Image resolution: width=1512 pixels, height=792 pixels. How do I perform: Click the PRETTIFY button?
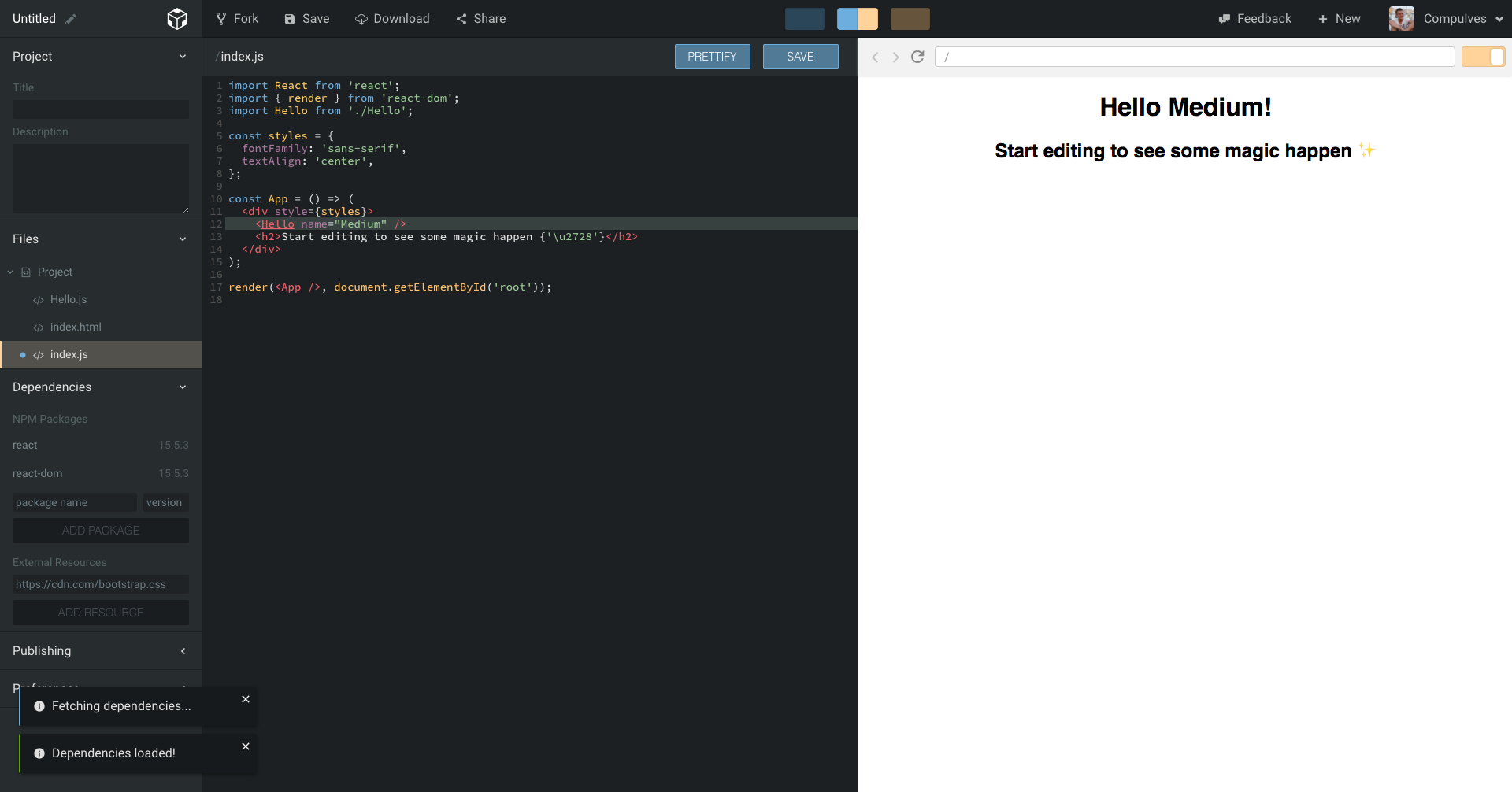click(x=712, y=56)
